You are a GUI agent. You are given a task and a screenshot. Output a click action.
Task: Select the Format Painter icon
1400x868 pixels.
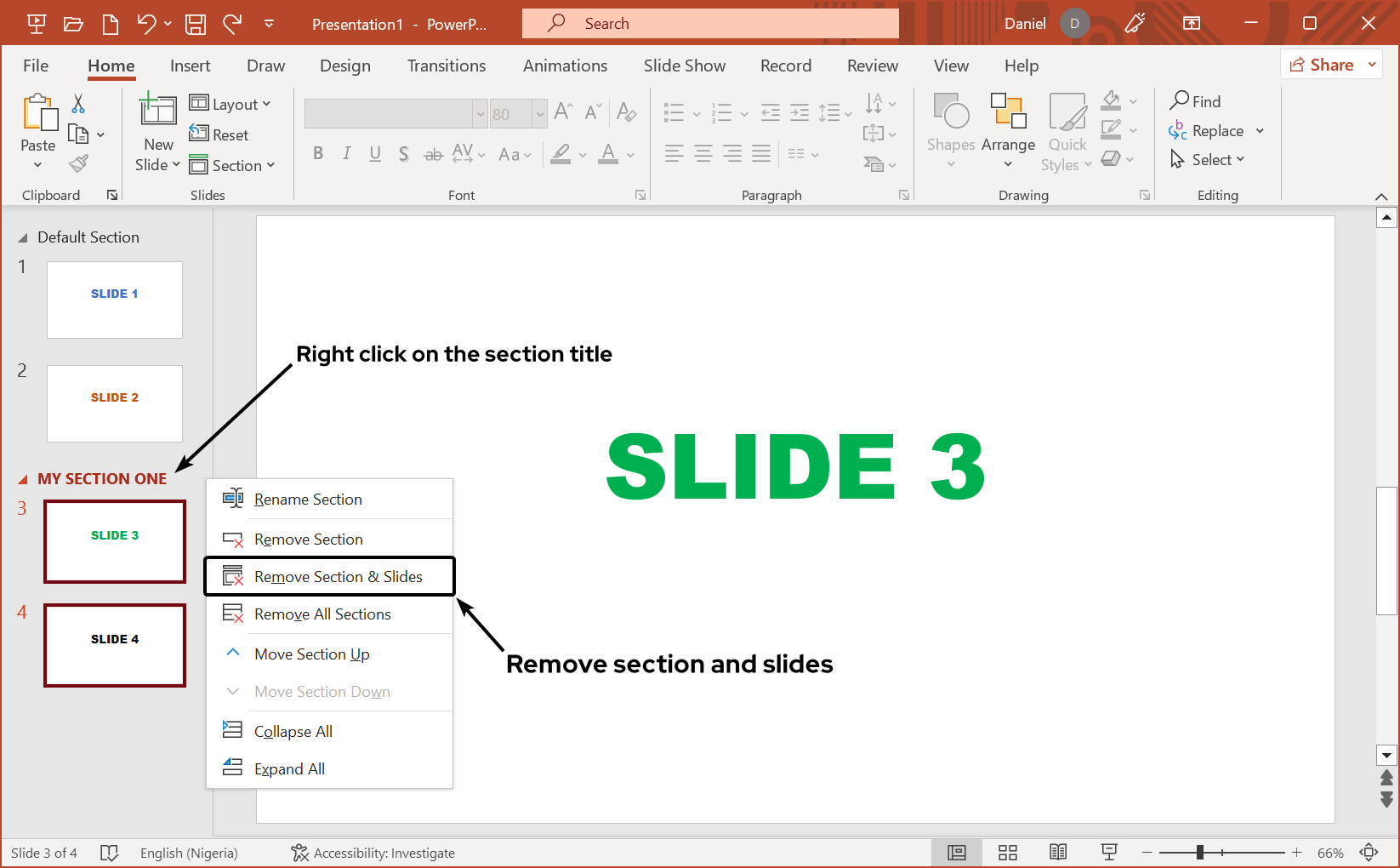coord(77,163)
